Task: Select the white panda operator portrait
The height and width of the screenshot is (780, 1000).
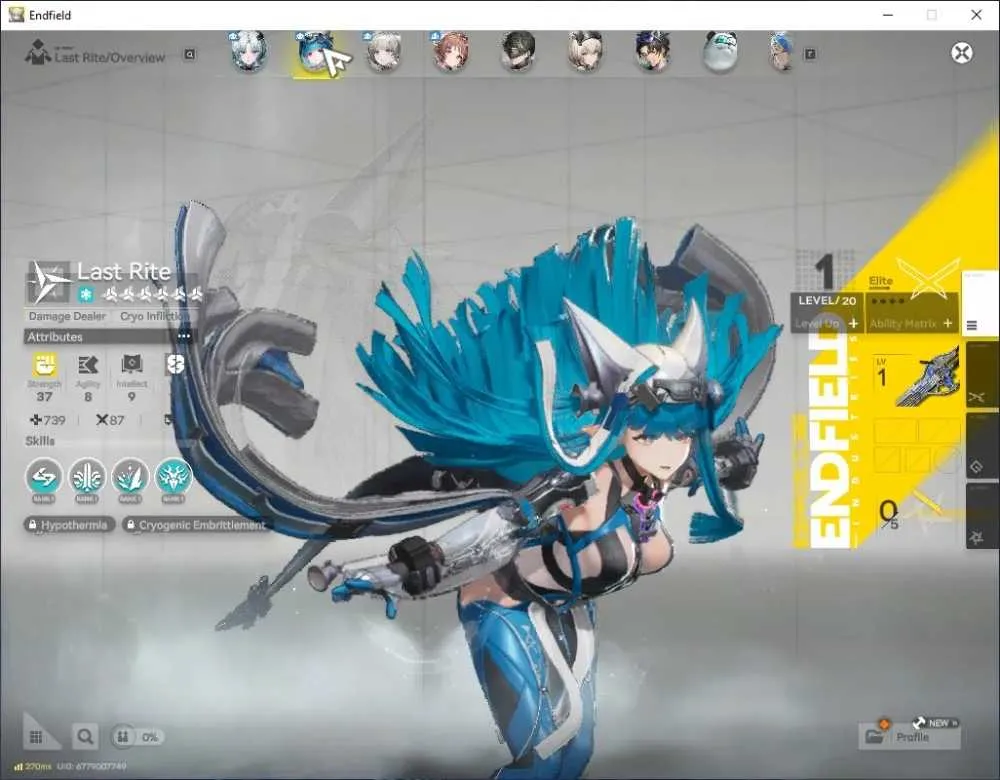Action: coord(720,51)
